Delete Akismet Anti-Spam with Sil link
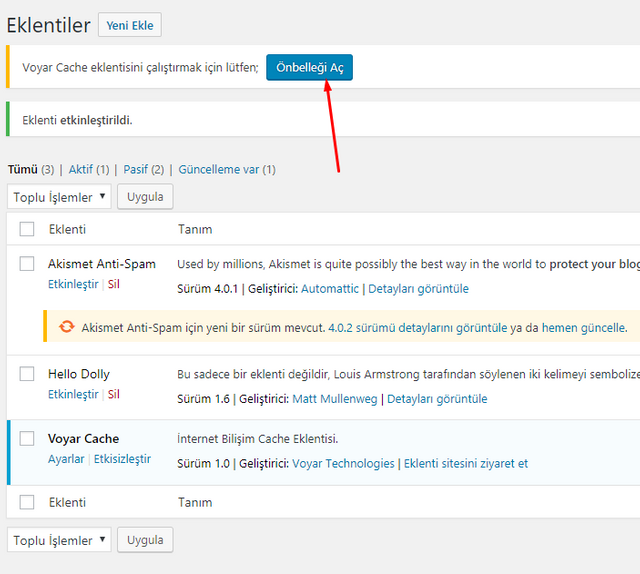This screenshot has width=640, height=574. (x=113, y=284)
